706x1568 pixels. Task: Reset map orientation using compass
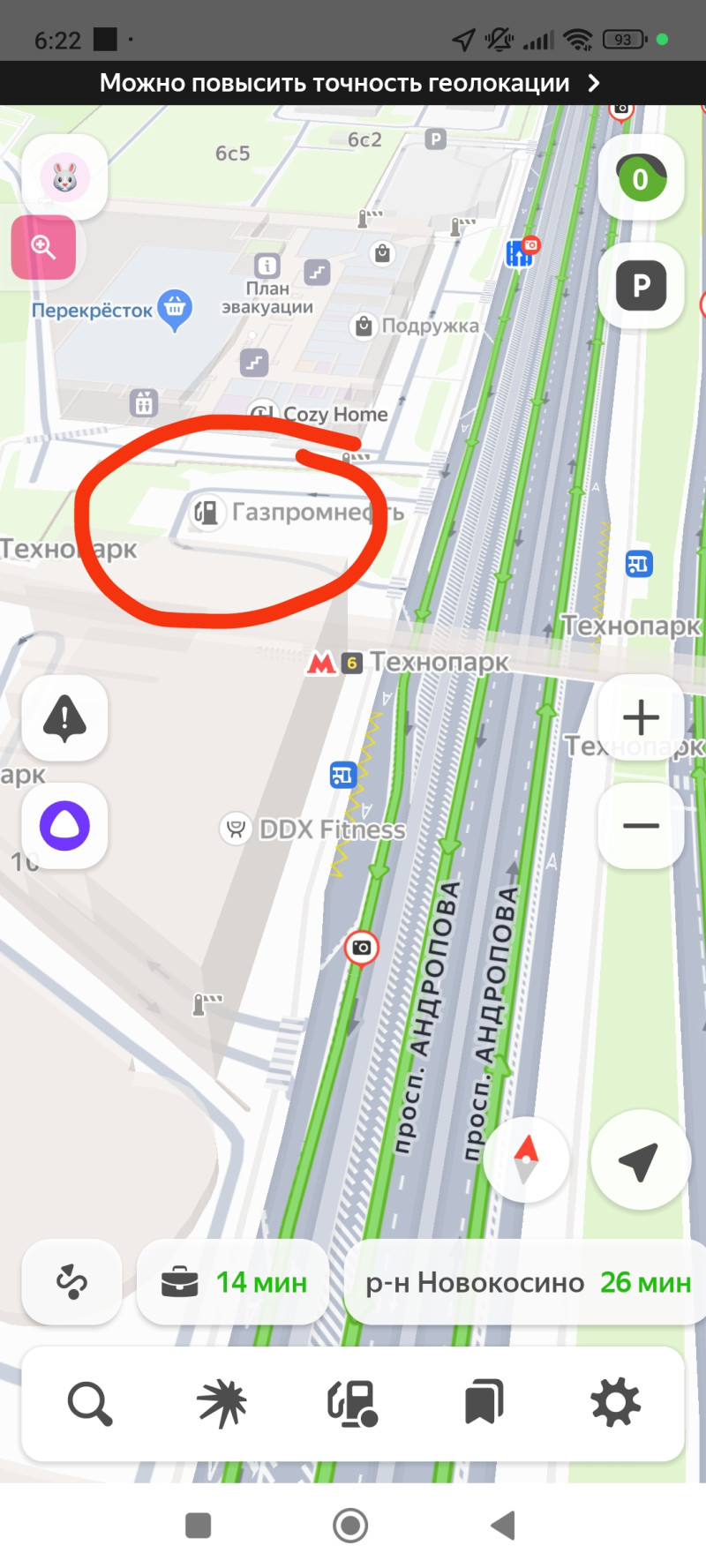click(x=526, y=1159)
